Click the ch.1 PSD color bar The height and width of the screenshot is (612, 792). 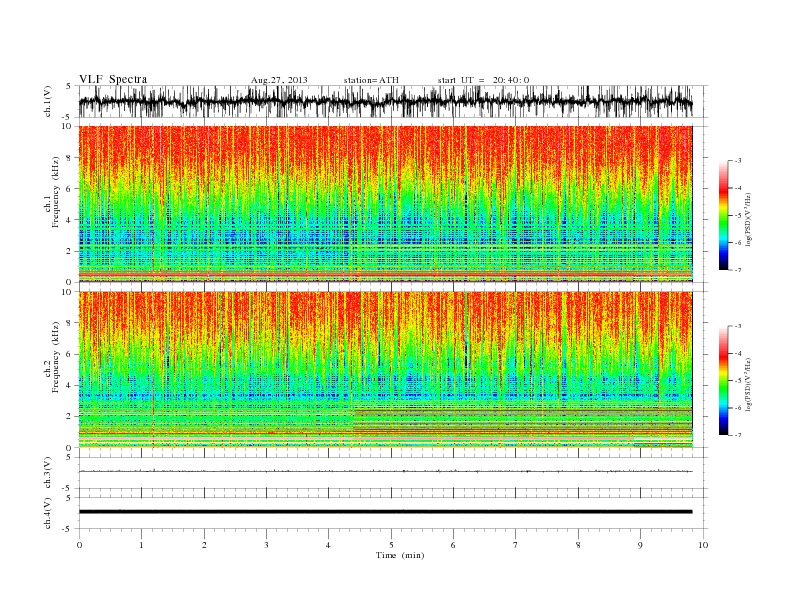(723, 215)
